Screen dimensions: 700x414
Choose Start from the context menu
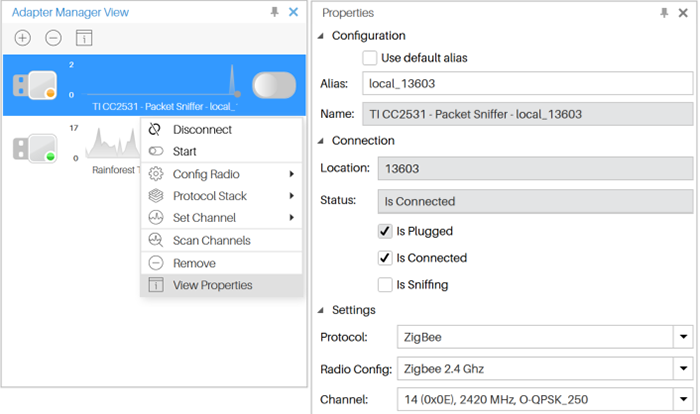221,151
